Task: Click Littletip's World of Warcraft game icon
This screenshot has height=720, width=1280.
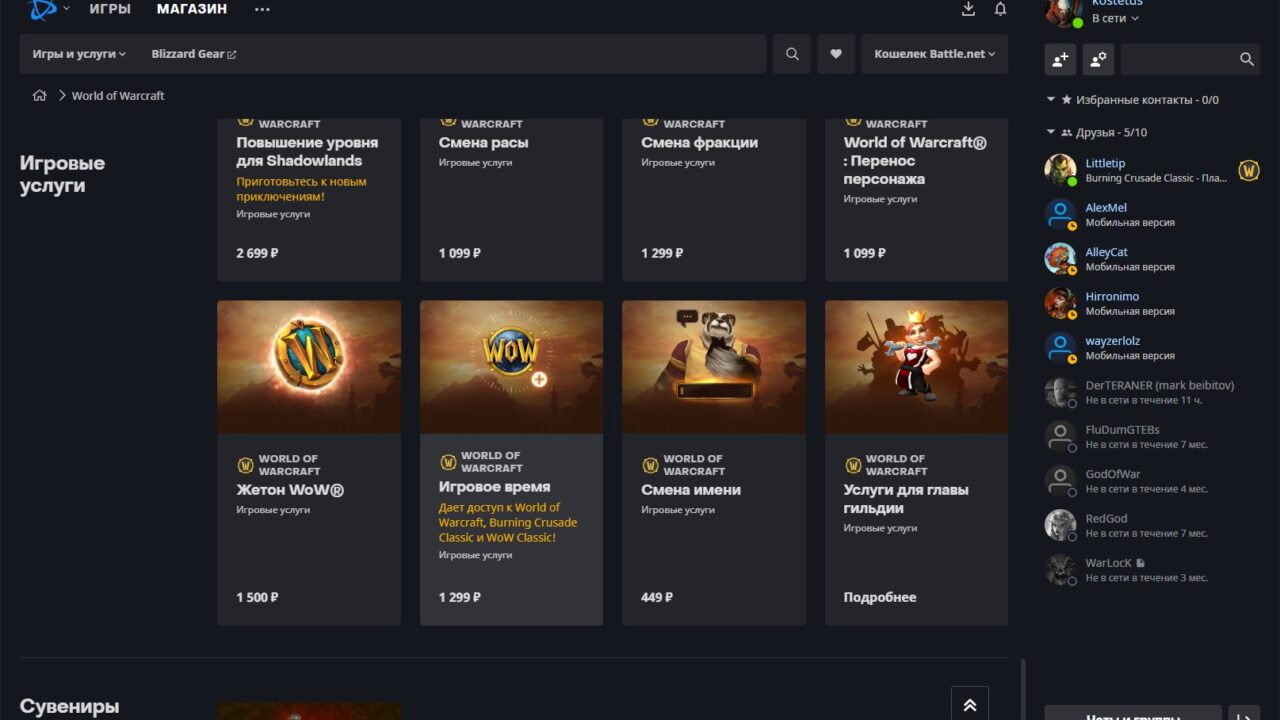Action: pyautogui.click(x=1248, y=170)
